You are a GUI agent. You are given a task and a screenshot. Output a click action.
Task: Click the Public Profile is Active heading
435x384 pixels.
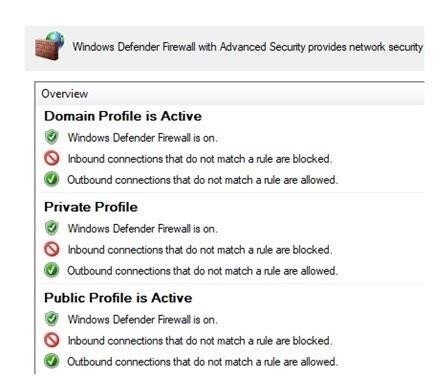[x=118, y=298]
